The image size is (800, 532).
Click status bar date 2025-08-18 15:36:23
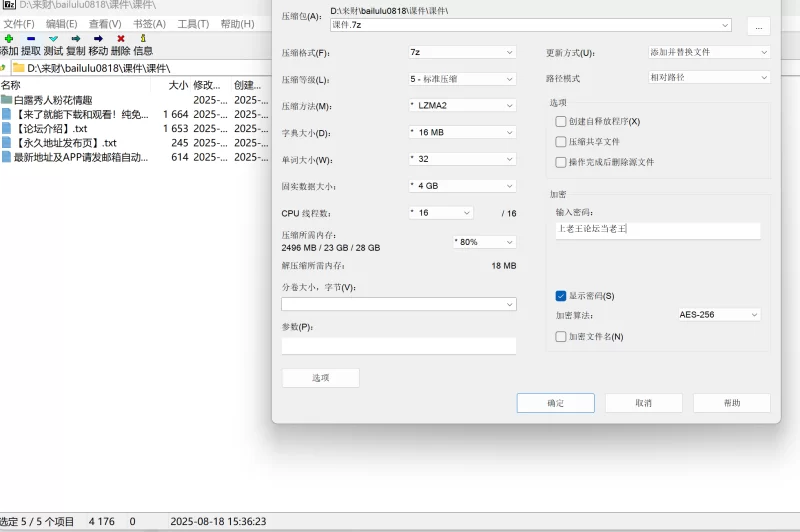tap(218, 521)
